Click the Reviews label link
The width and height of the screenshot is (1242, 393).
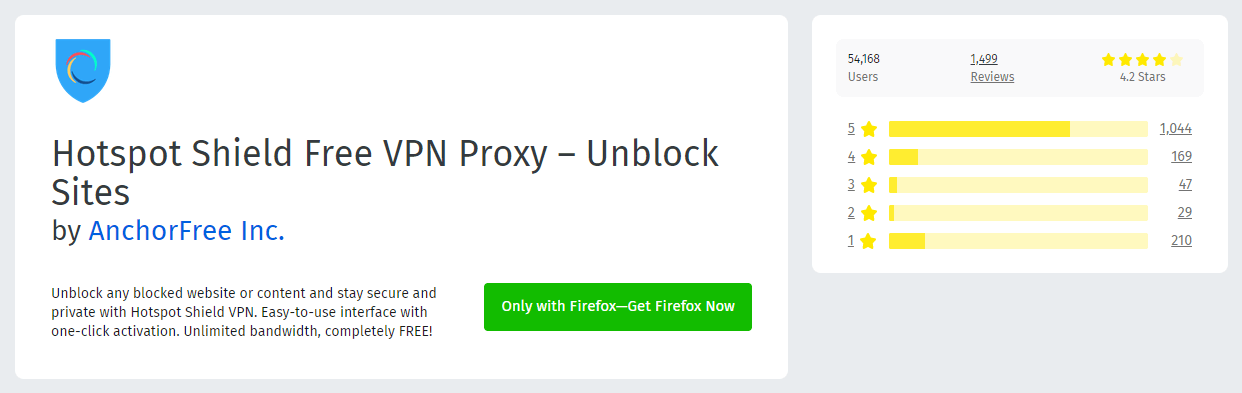992,77
